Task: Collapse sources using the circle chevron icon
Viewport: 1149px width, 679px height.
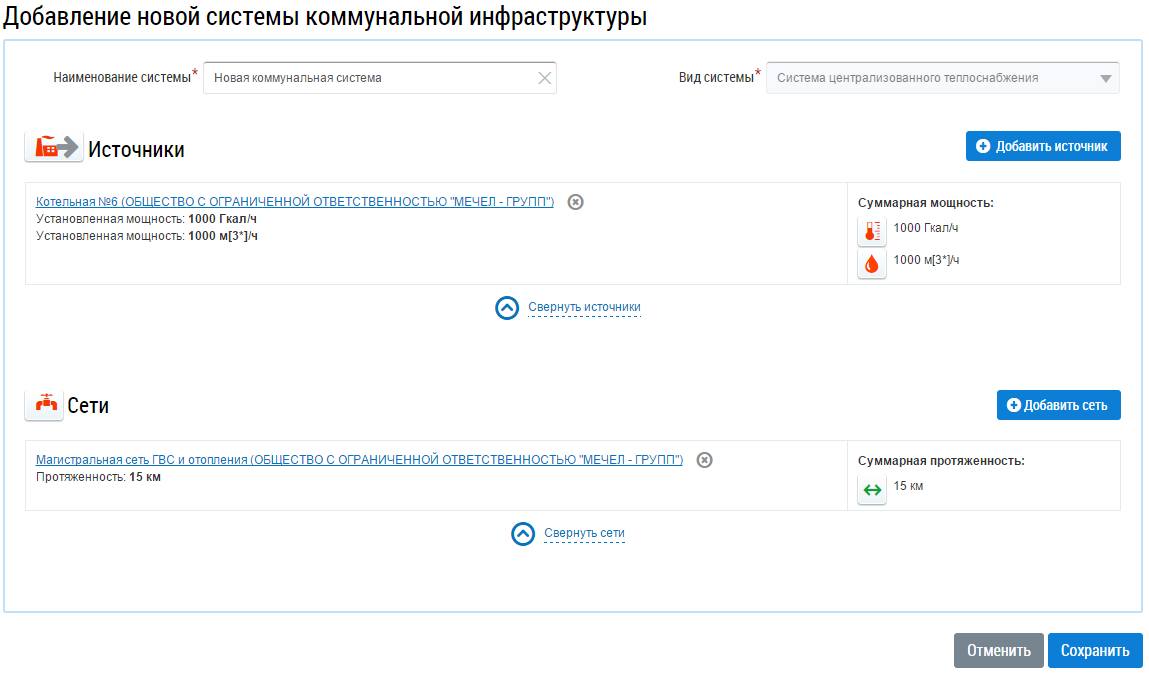Action: (507, 308)
